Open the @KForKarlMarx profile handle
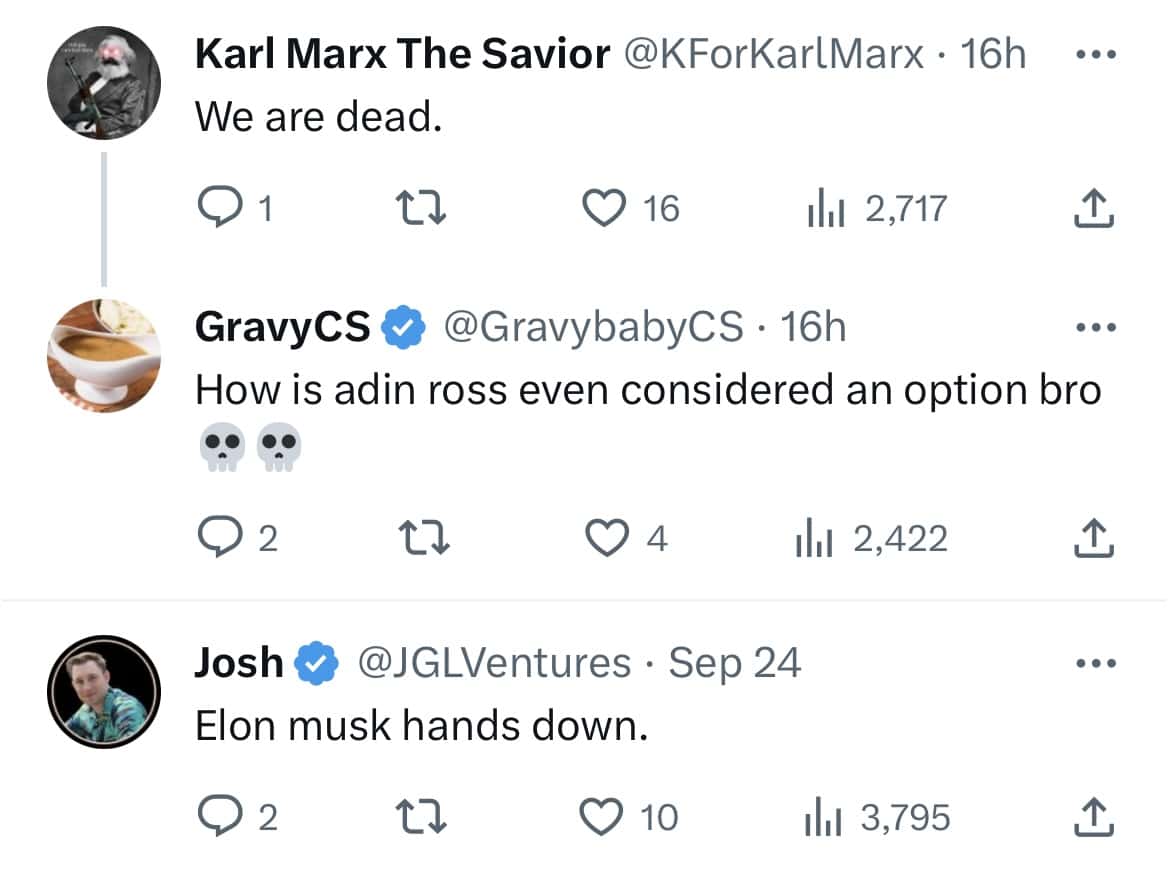Viewport: 1169px width, 869px height. coord(773,54)
